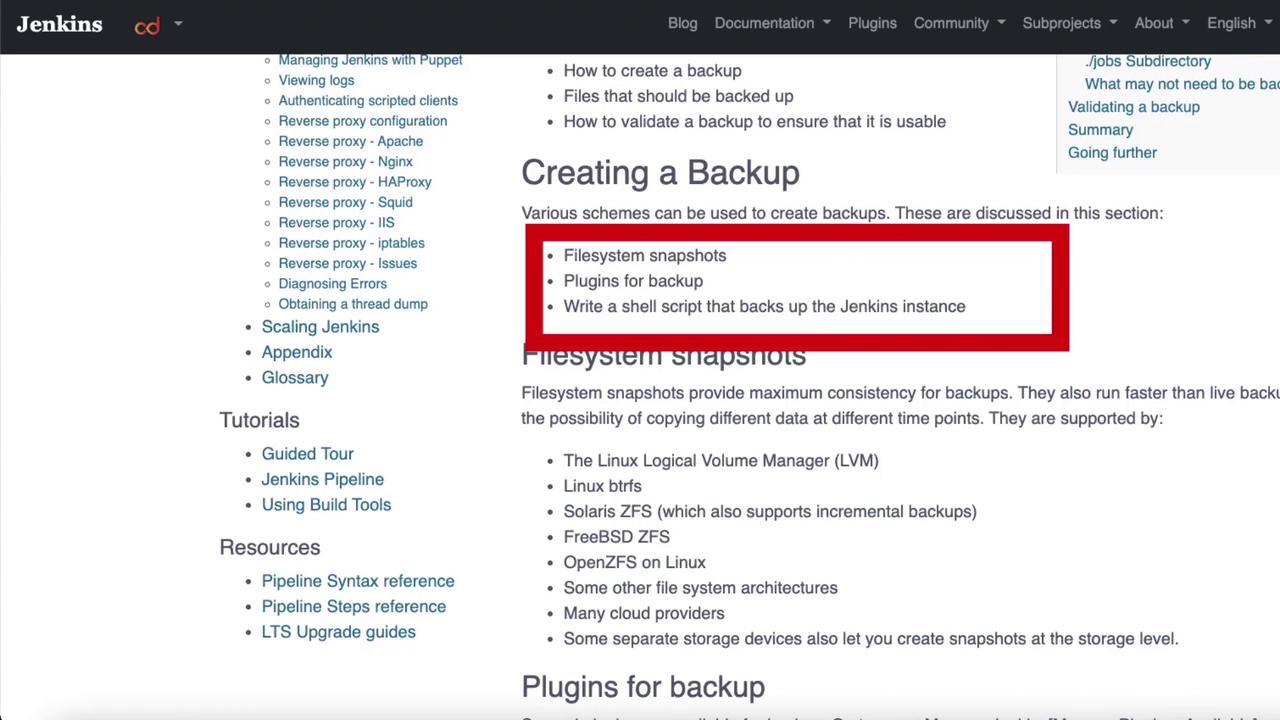
Task: Click the 'Linux btrfs' list item
Action: pyautogui.click(x=602, y=486)
